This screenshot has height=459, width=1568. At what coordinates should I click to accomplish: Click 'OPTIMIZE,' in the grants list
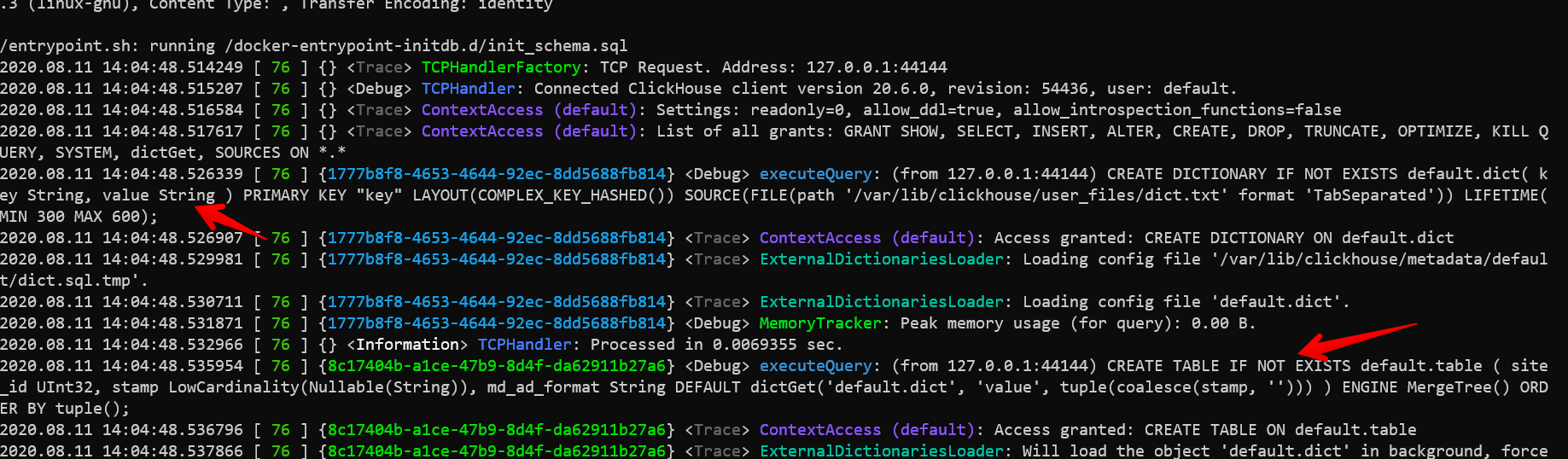1440,131
